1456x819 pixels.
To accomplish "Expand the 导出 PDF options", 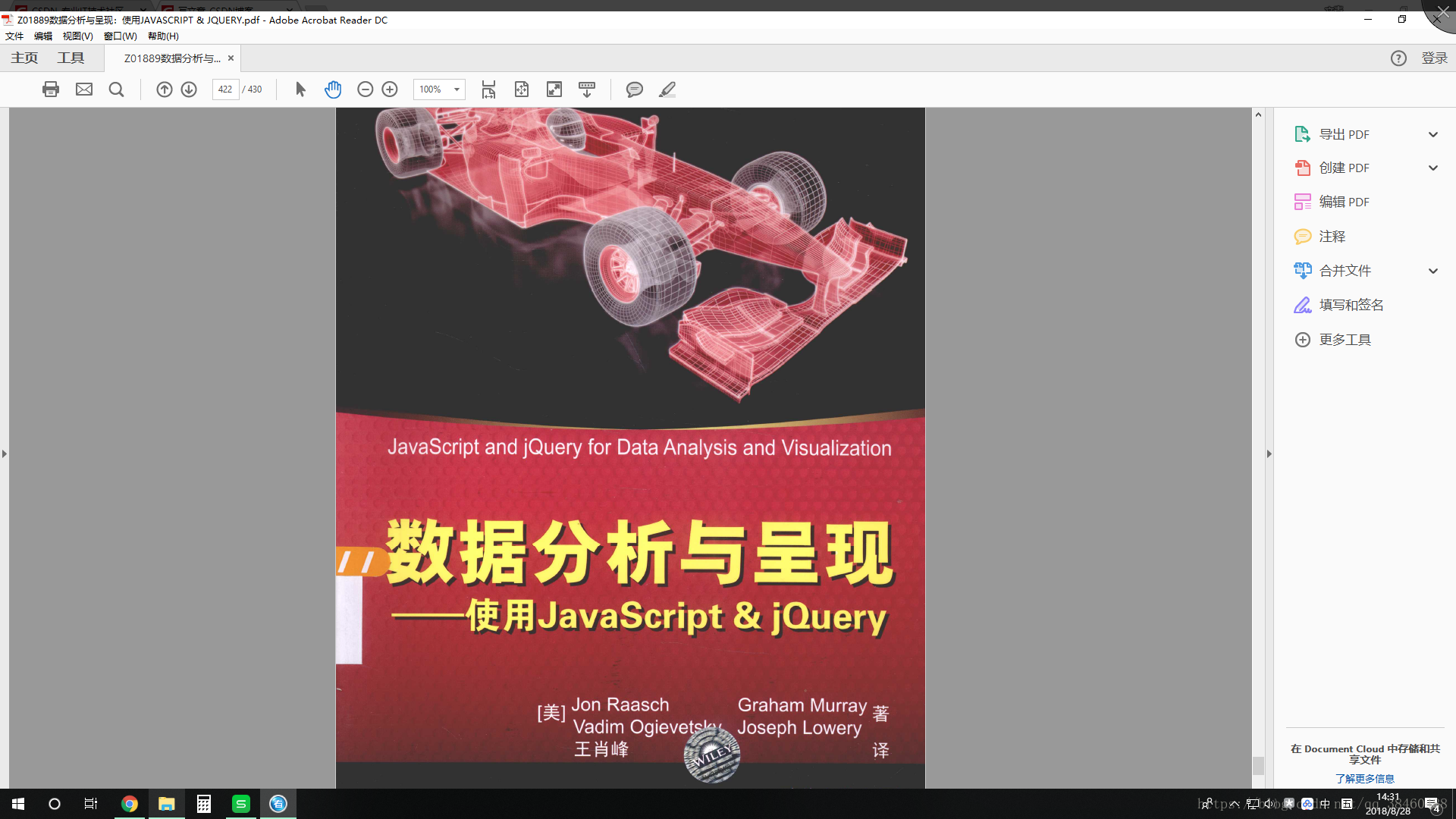I will (1432, 133).
